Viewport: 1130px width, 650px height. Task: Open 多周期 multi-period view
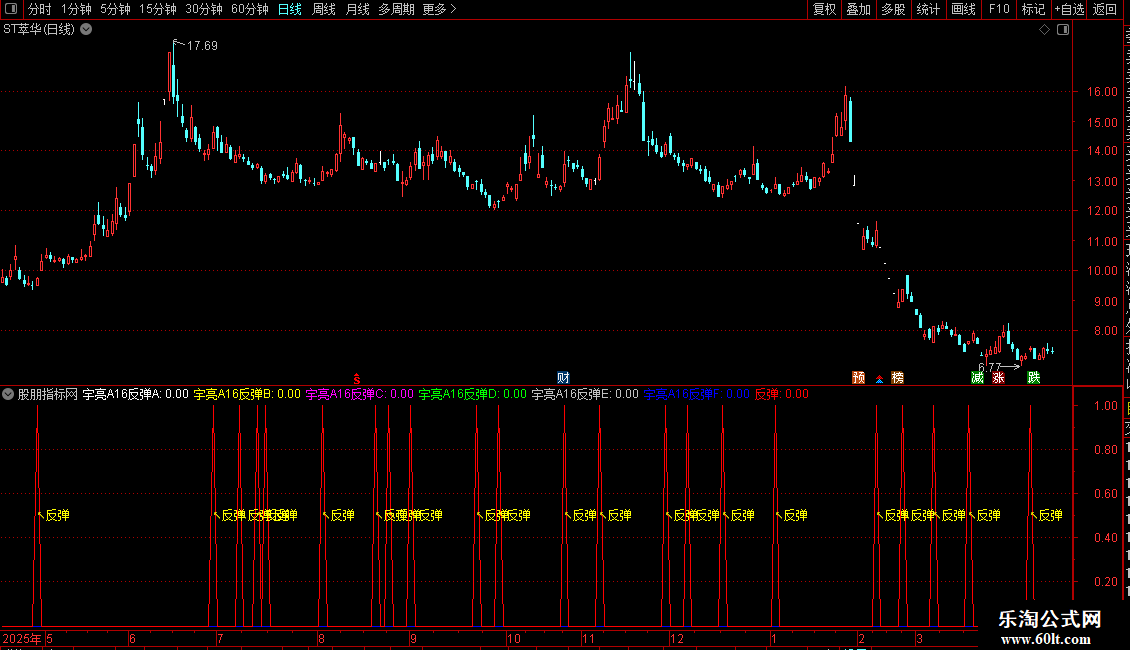[x=396, y=9]
